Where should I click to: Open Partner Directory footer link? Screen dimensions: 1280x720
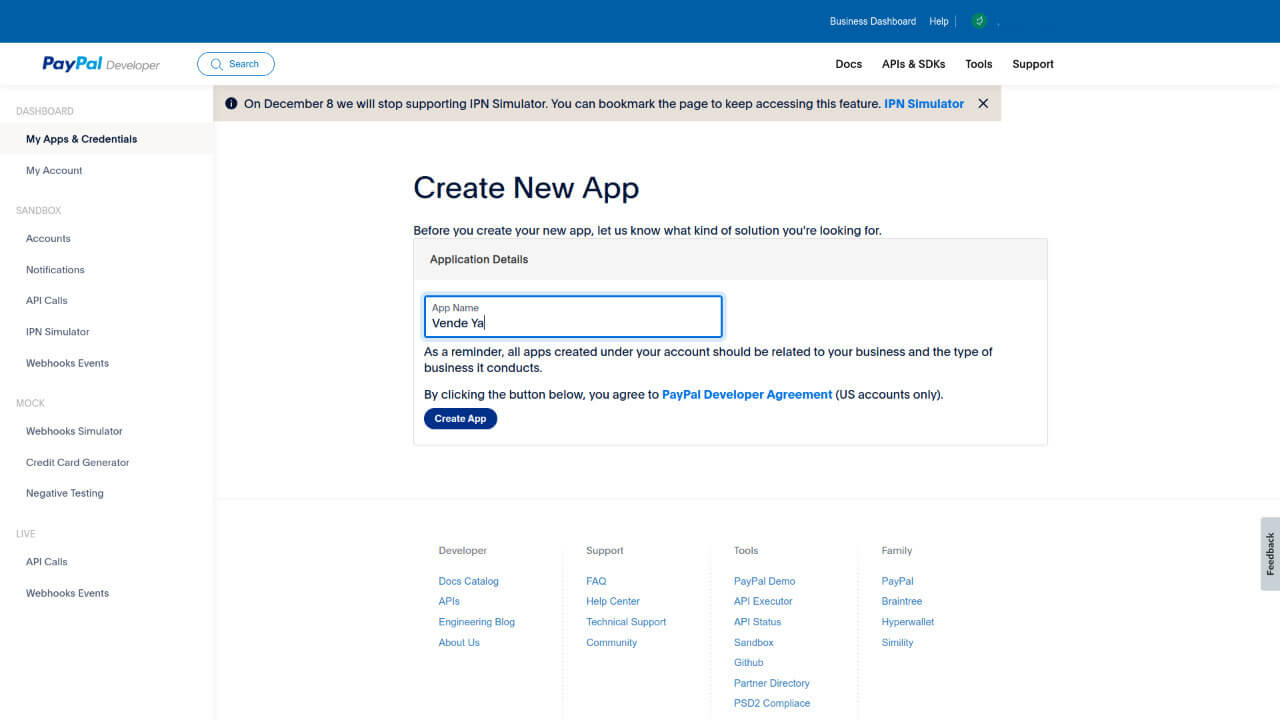click(x=772, y=683)
